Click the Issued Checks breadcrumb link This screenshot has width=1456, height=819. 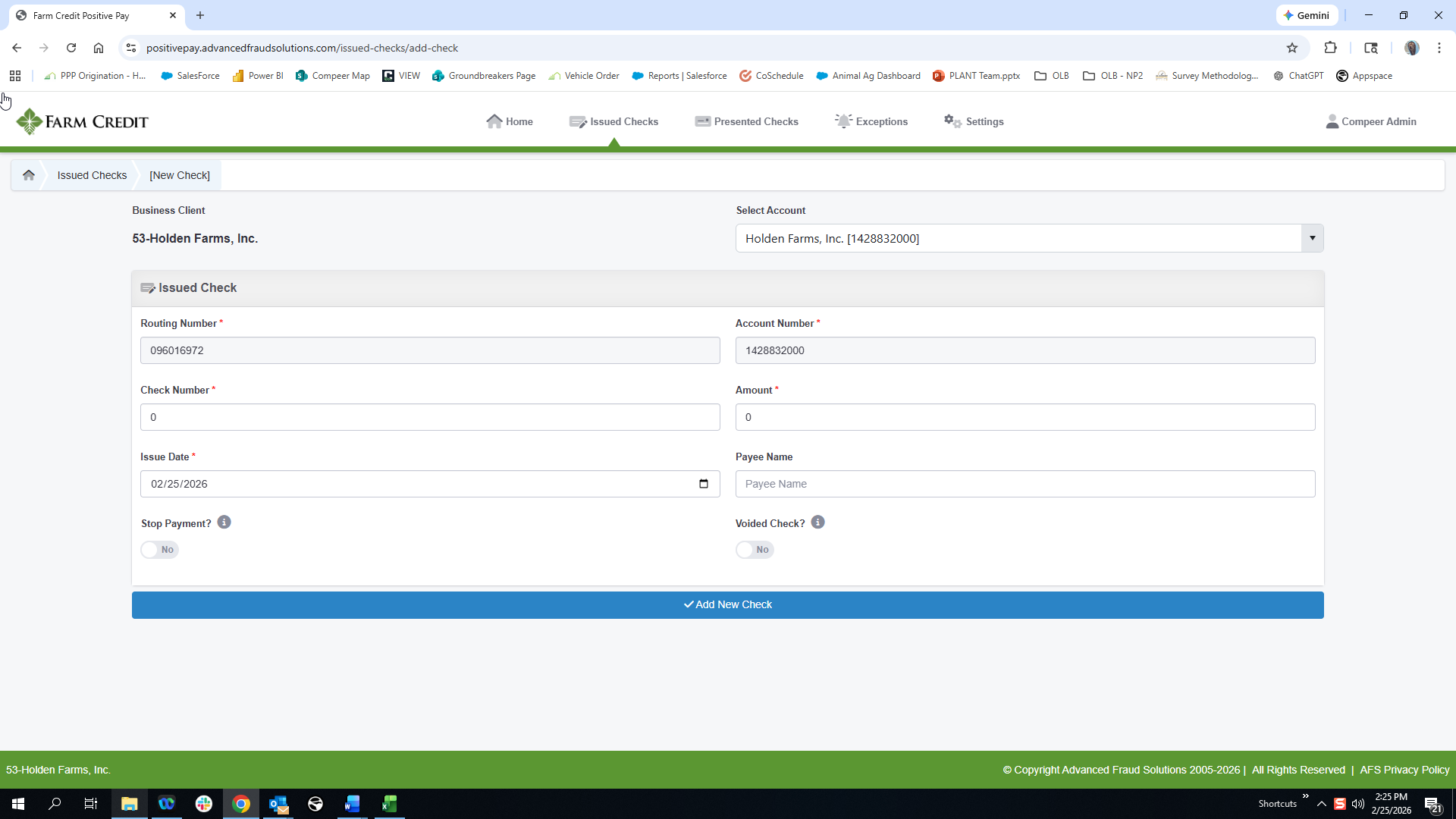(x=92, y=175)
